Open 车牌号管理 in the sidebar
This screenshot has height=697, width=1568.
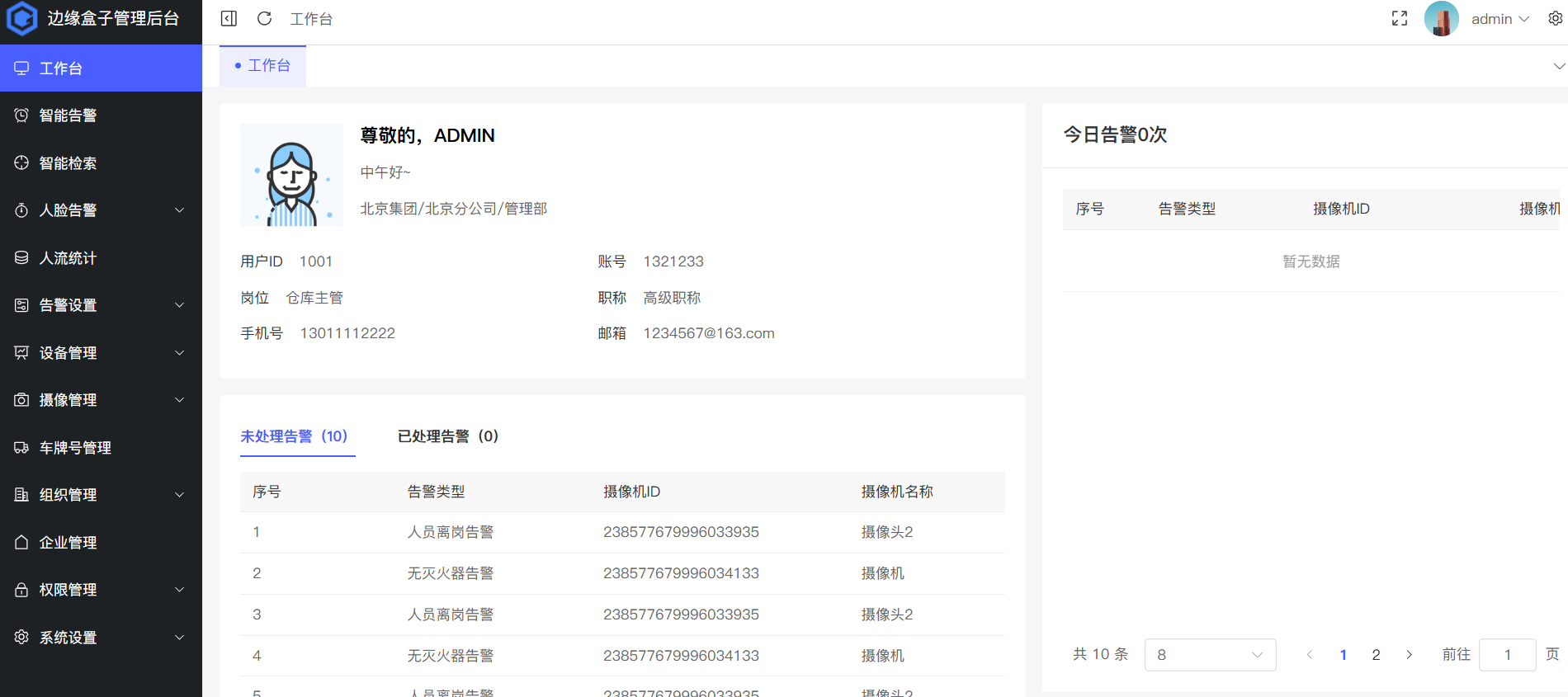(x=75, y=448)
